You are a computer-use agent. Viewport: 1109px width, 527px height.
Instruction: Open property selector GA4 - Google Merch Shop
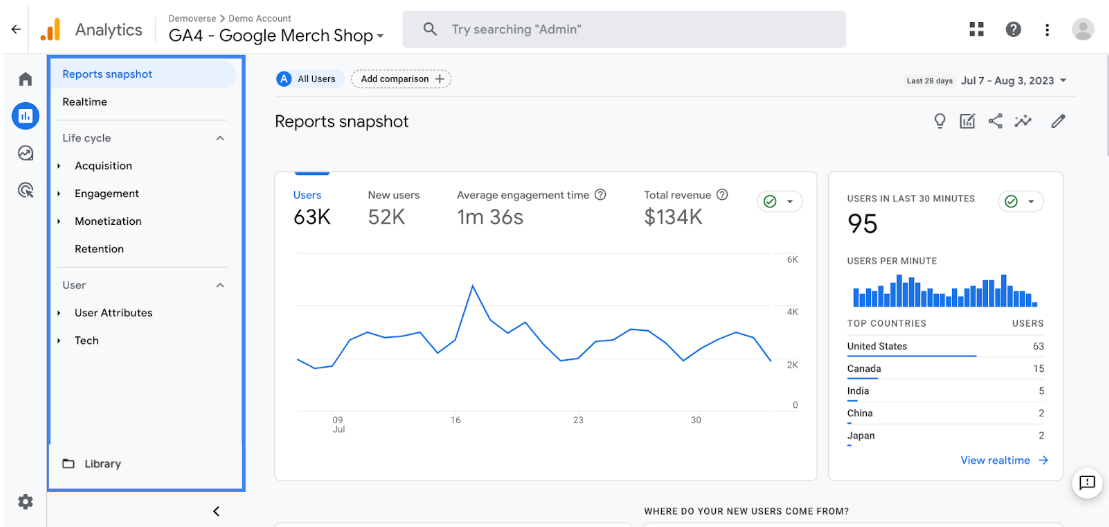[276, 35]
